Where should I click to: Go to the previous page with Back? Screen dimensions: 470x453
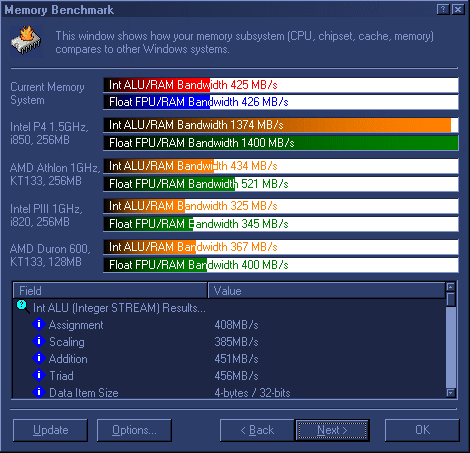(257, 430)
